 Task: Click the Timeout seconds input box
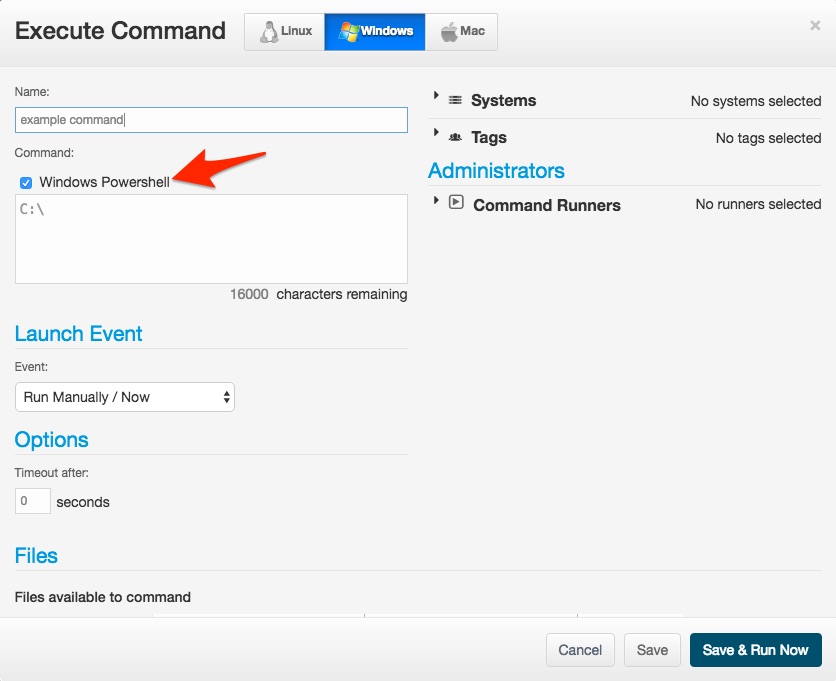(x=33, y=501)
